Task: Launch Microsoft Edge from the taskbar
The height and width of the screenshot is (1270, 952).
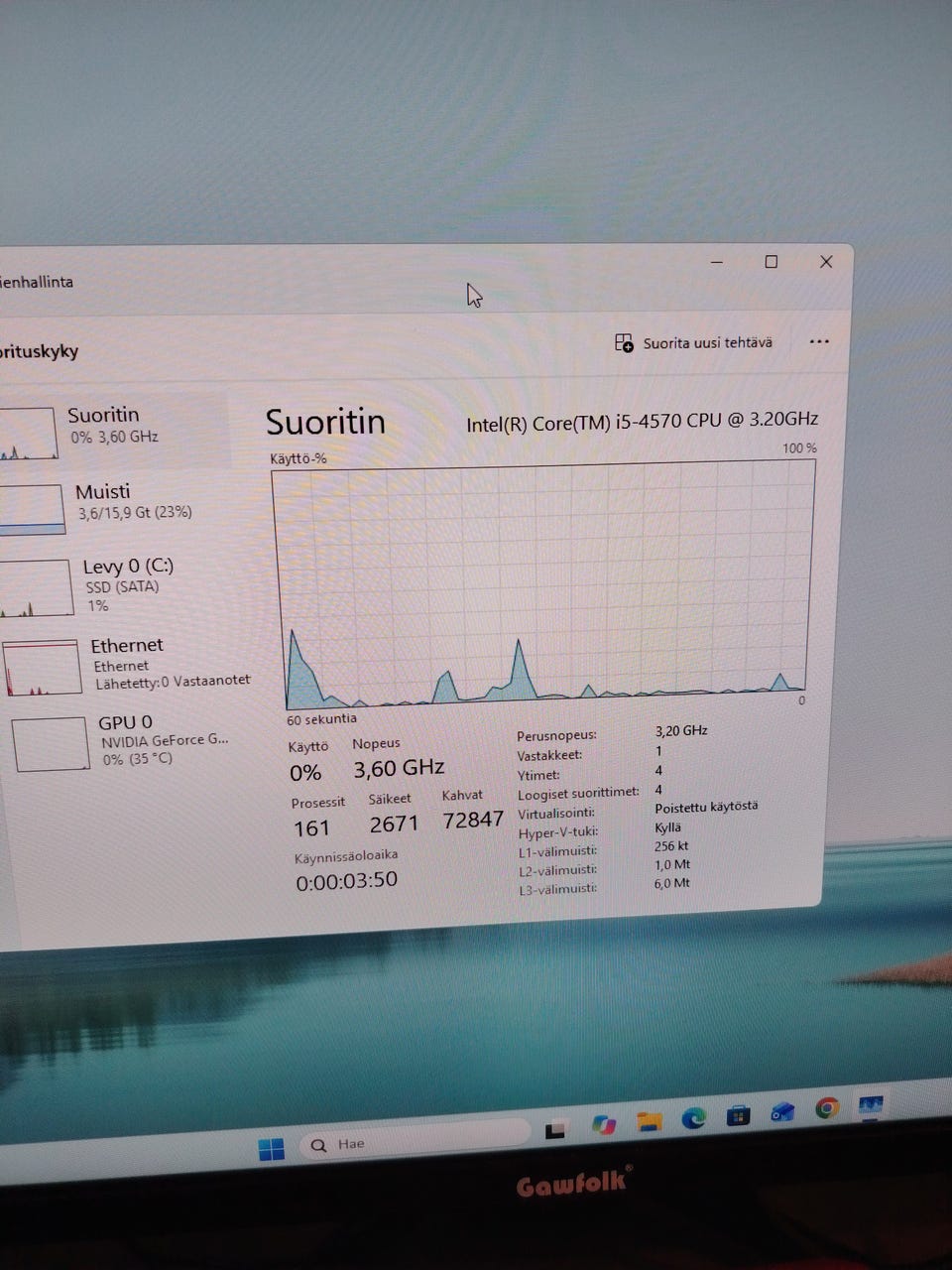Action: click(x=693, y=1118)
